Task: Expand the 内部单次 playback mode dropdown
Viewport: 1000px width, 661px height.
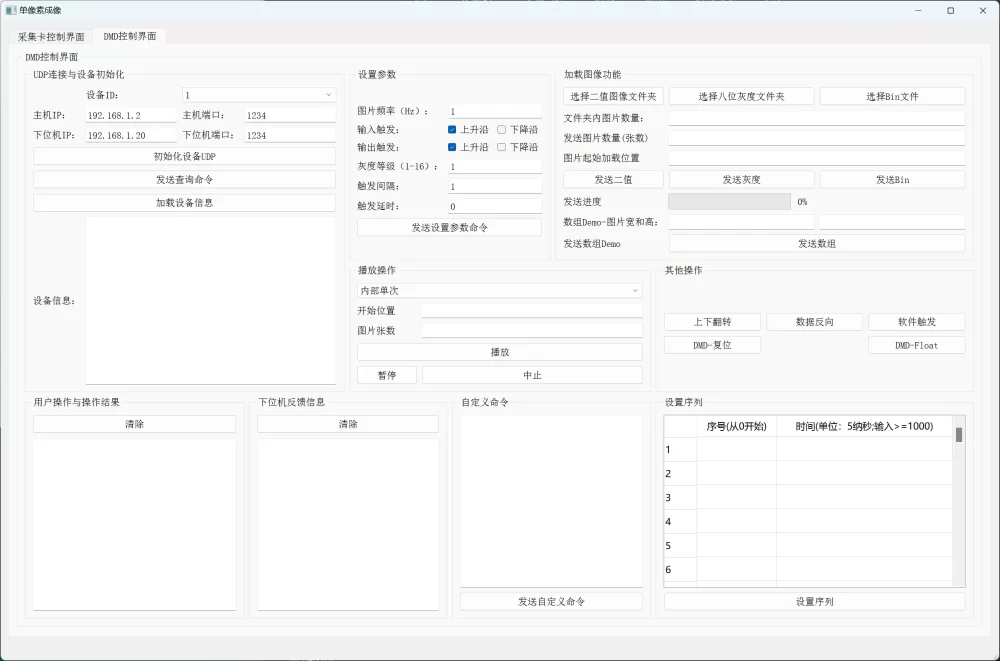Action: pyautogui.click(x=499, y=290)
